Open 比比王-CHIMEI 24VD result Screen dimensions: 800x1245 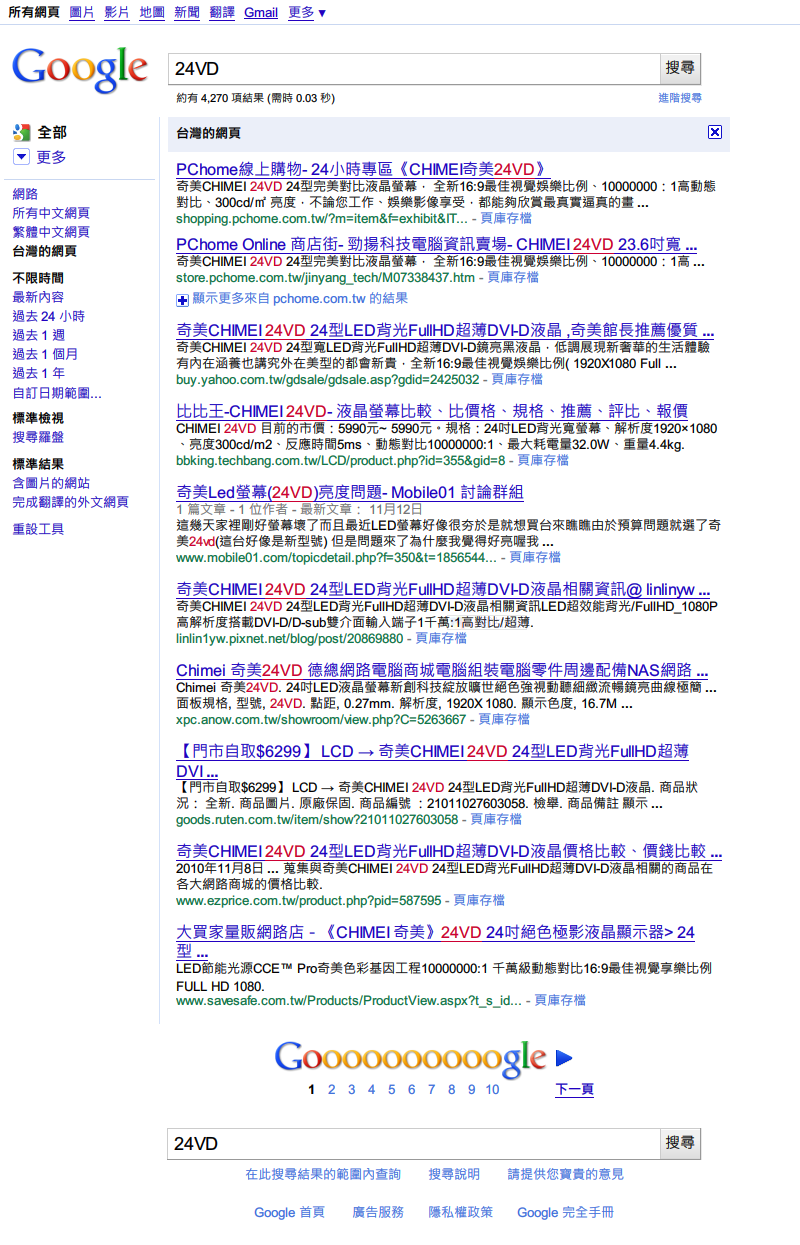pos(432,411)
